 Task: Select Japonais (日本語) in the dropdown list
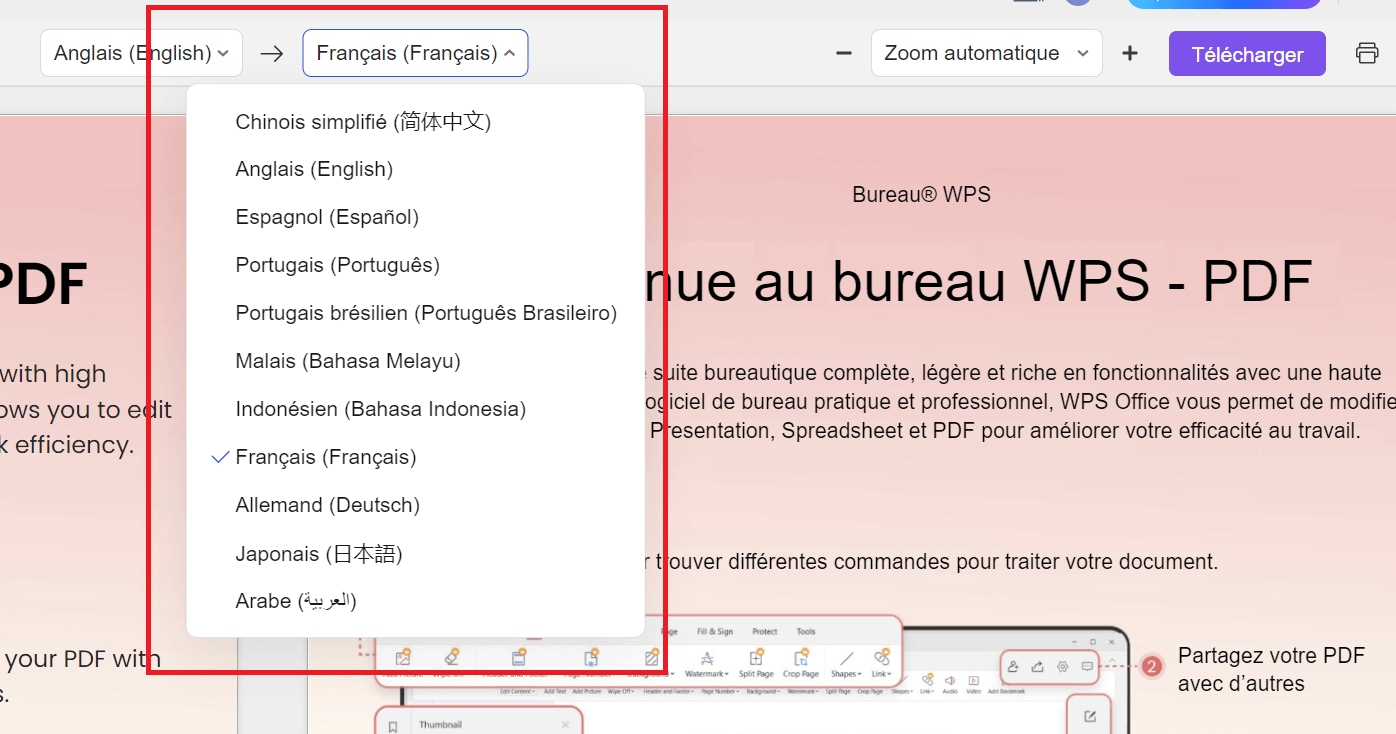point(415,554)
